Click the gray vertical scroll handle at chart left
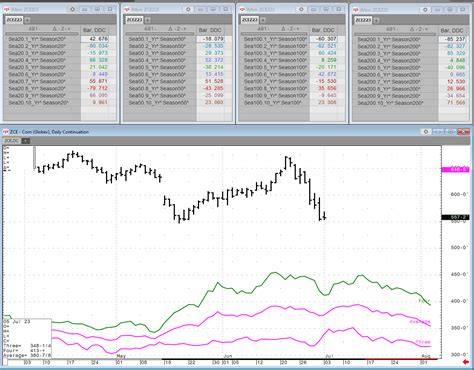The width and height of the screenshot is (474, 370). click(34, 158)
